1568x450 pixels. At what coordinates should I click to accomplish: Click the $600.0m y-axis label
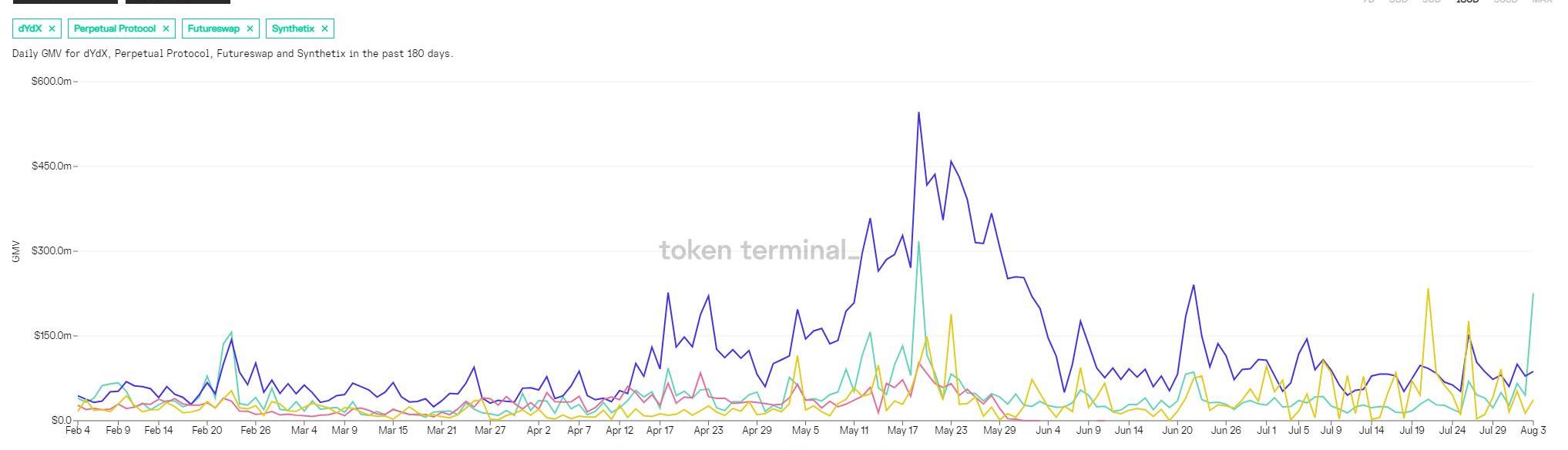52,82
